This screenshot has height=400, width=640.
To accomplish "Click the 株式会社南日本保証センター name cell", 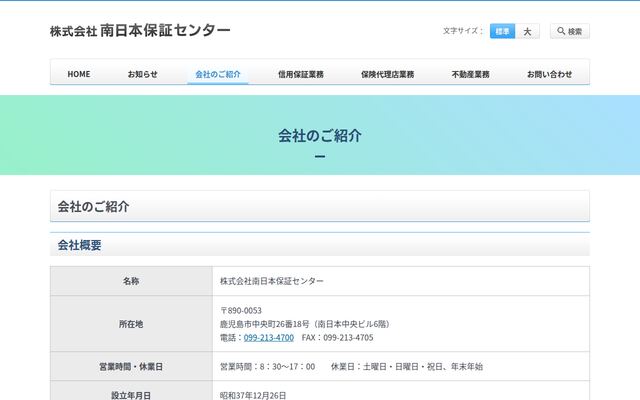I will point(401,281).
